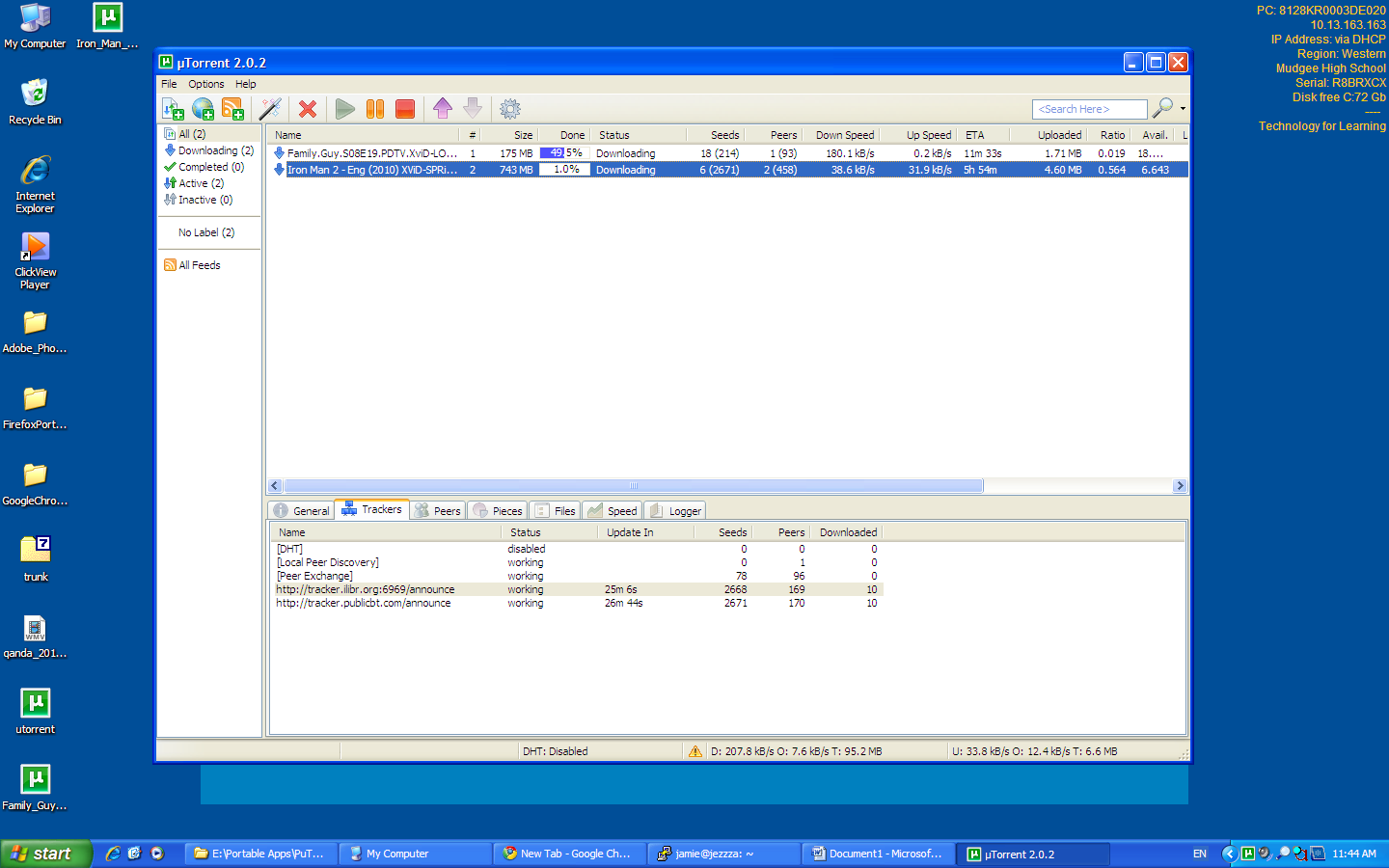Click the Family Guy 49.5% progress bar
This screenshot has width=1389, height=868.
click(x=563, y=153)
